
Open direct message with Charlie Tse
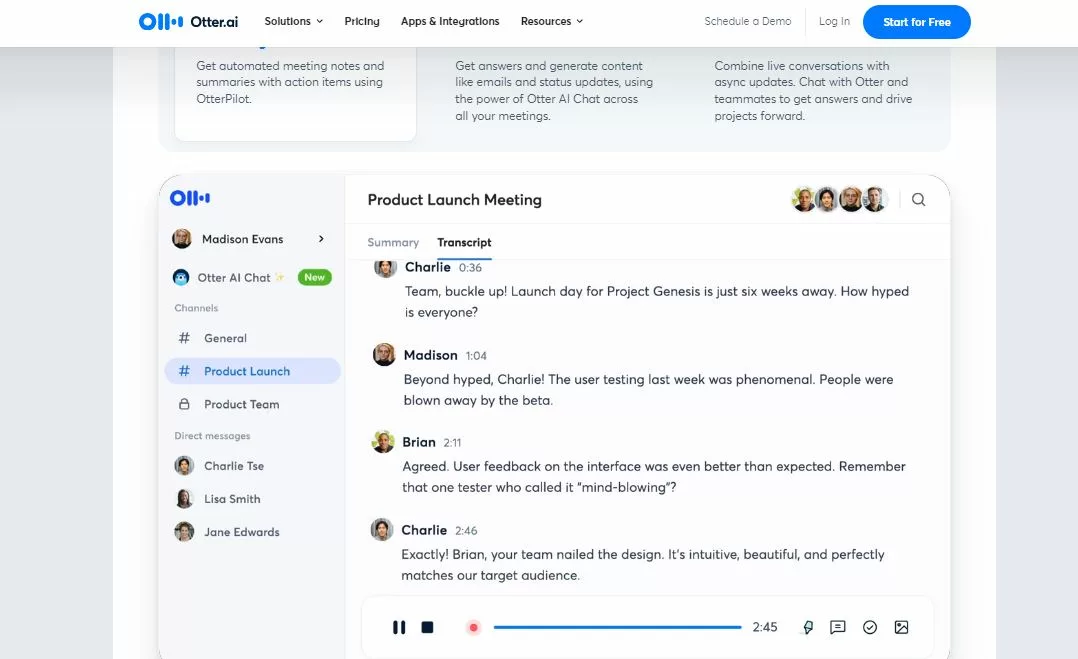[234, 466]
